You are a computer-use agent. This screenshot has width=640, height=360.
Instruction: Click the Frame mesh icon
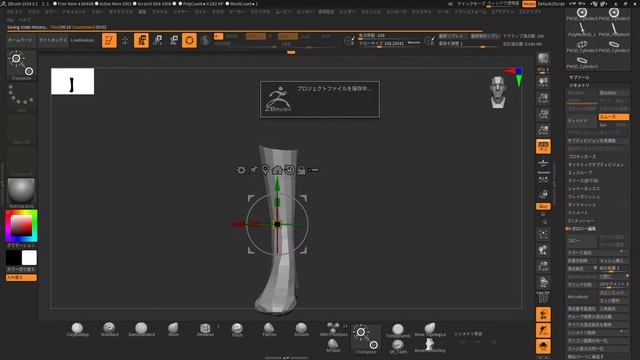(543, 234)
